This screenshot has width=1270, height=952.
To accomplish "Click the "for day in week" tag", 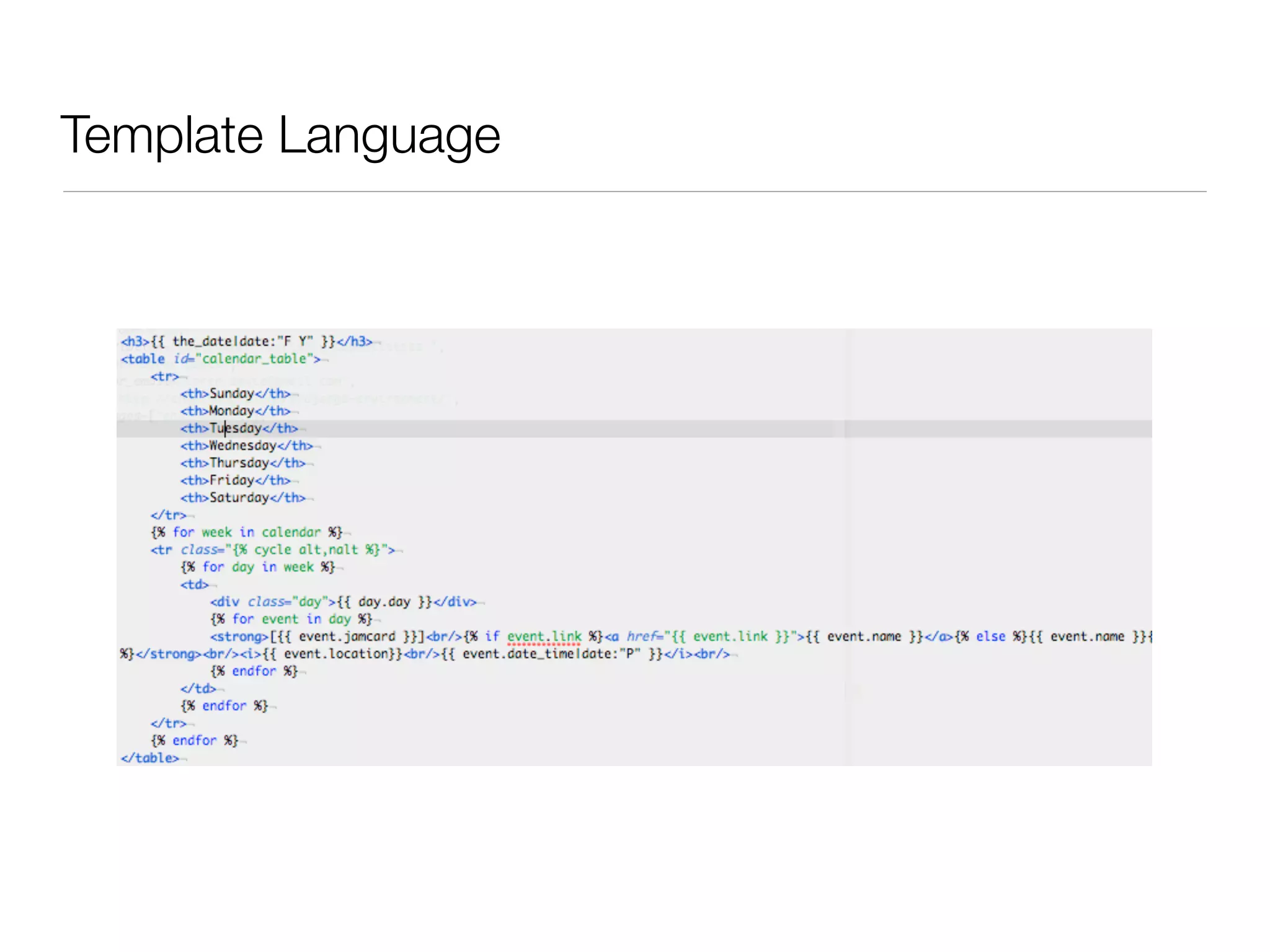I will pyautogui.click(x=257, y=567).
